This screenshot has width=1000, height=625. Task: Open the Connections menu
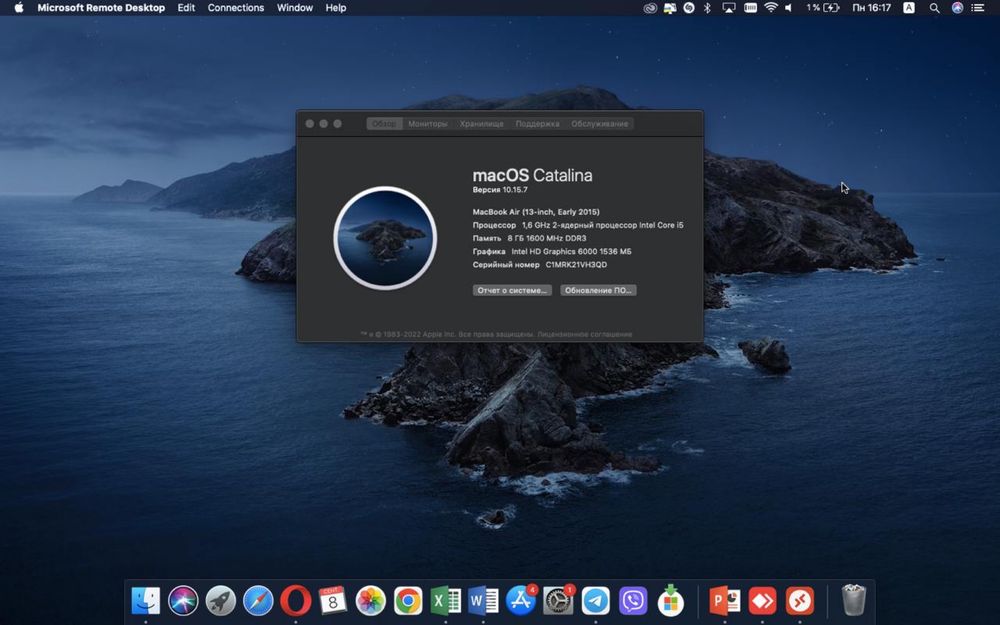pos(235,8)
